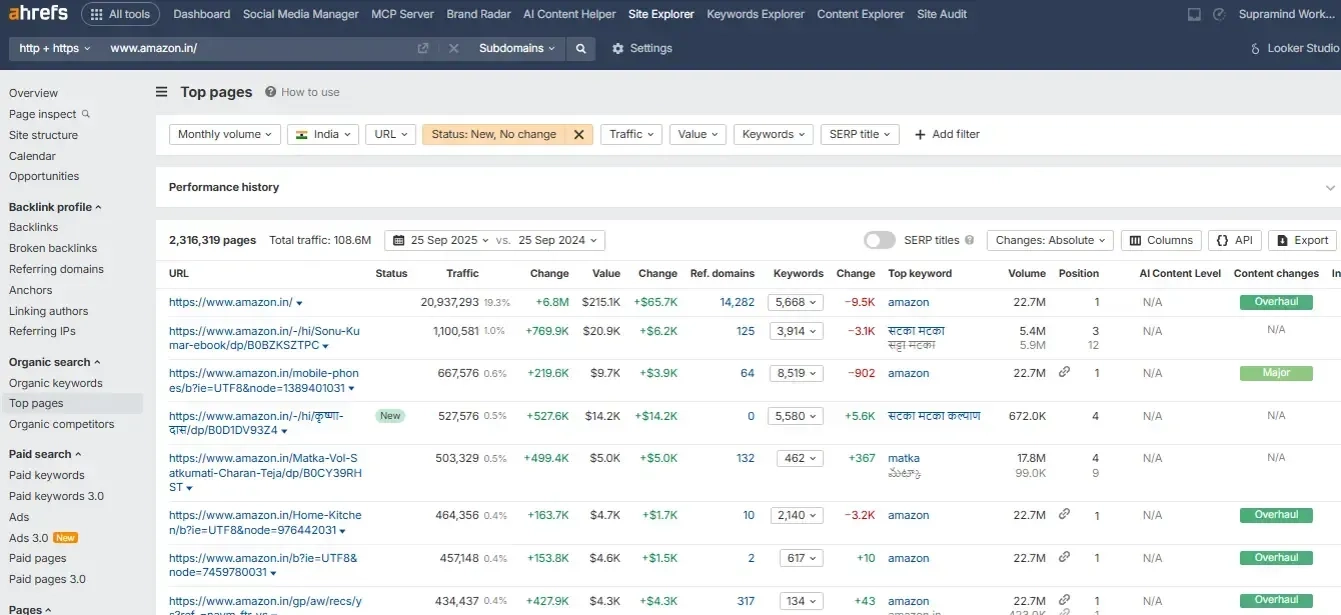Collapse the Backlink profile section
Screen dimensions: 1341x615
pos(55,207)
